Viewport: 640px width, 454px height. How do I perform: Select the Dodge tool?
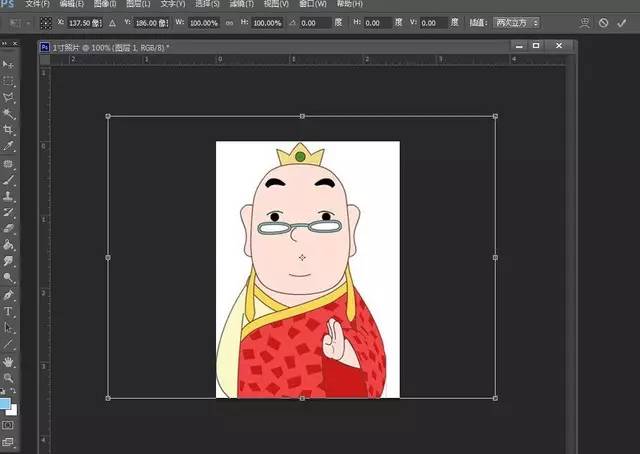[x=8, y=278]
